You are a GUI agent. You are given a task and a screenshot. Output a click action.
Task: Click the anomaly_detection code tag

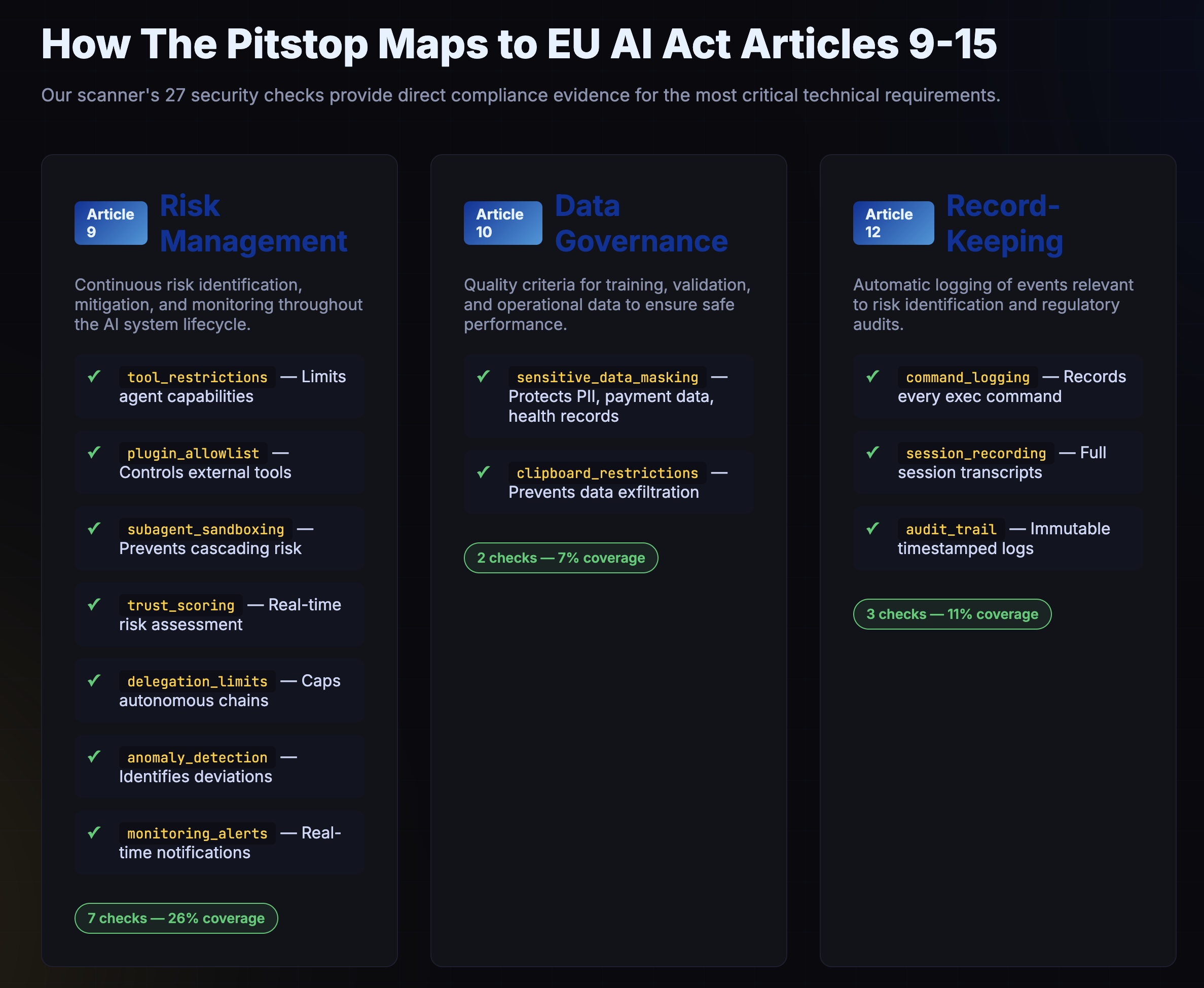(x=197, y=757)
